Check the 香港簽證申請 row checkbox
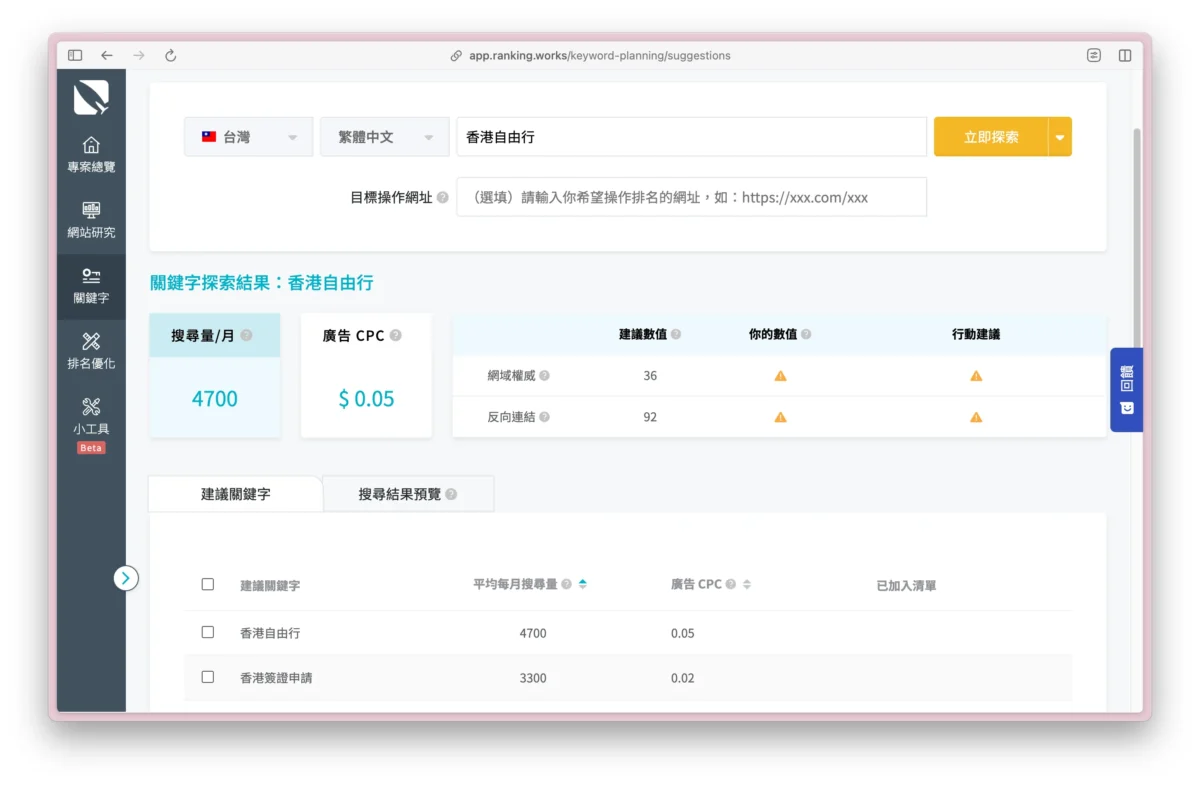Viewport: 1200px width, 785px height. [208, 677]
